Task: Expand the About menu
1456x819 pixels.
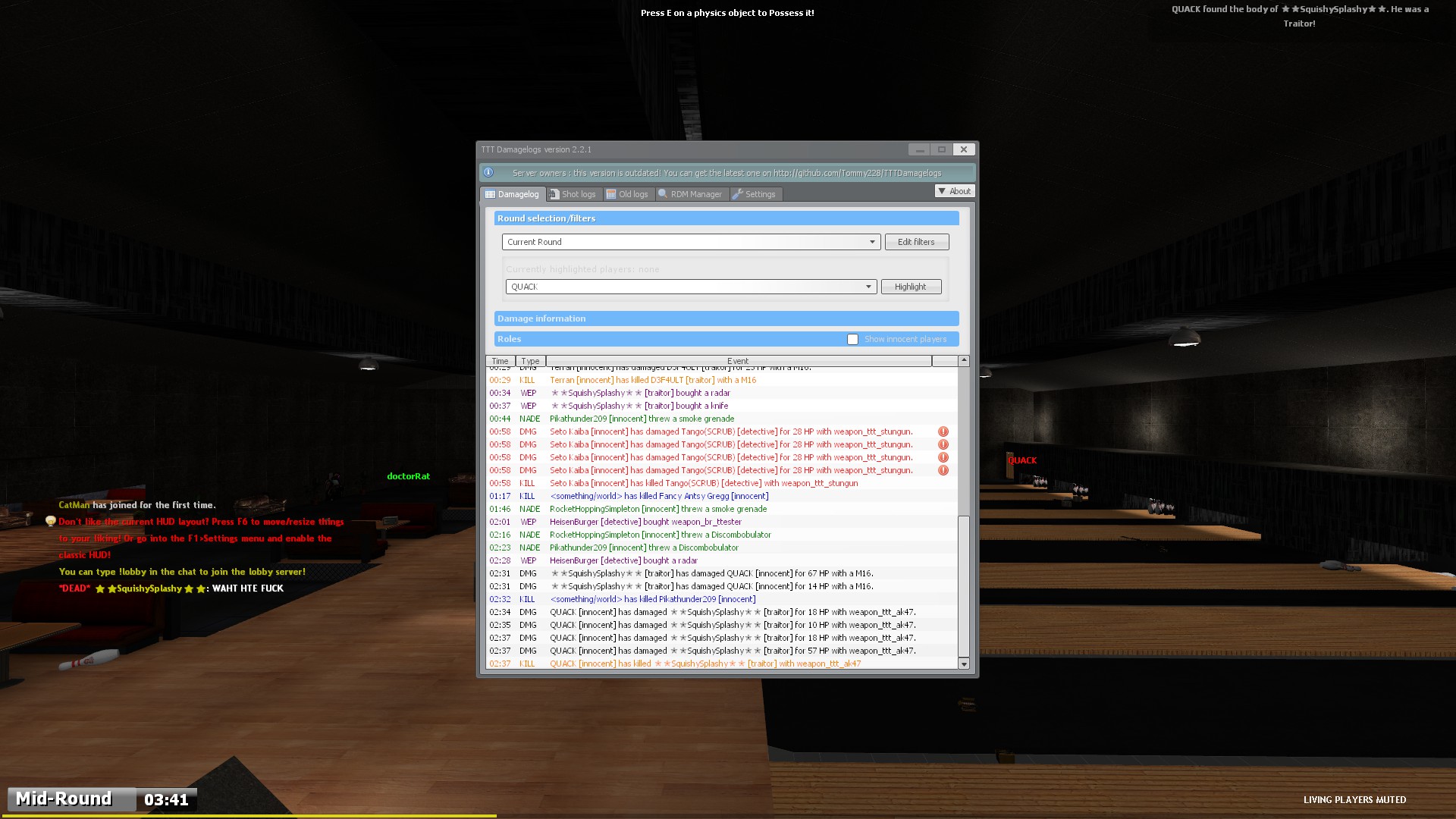Action: click(x=955, y=191)
